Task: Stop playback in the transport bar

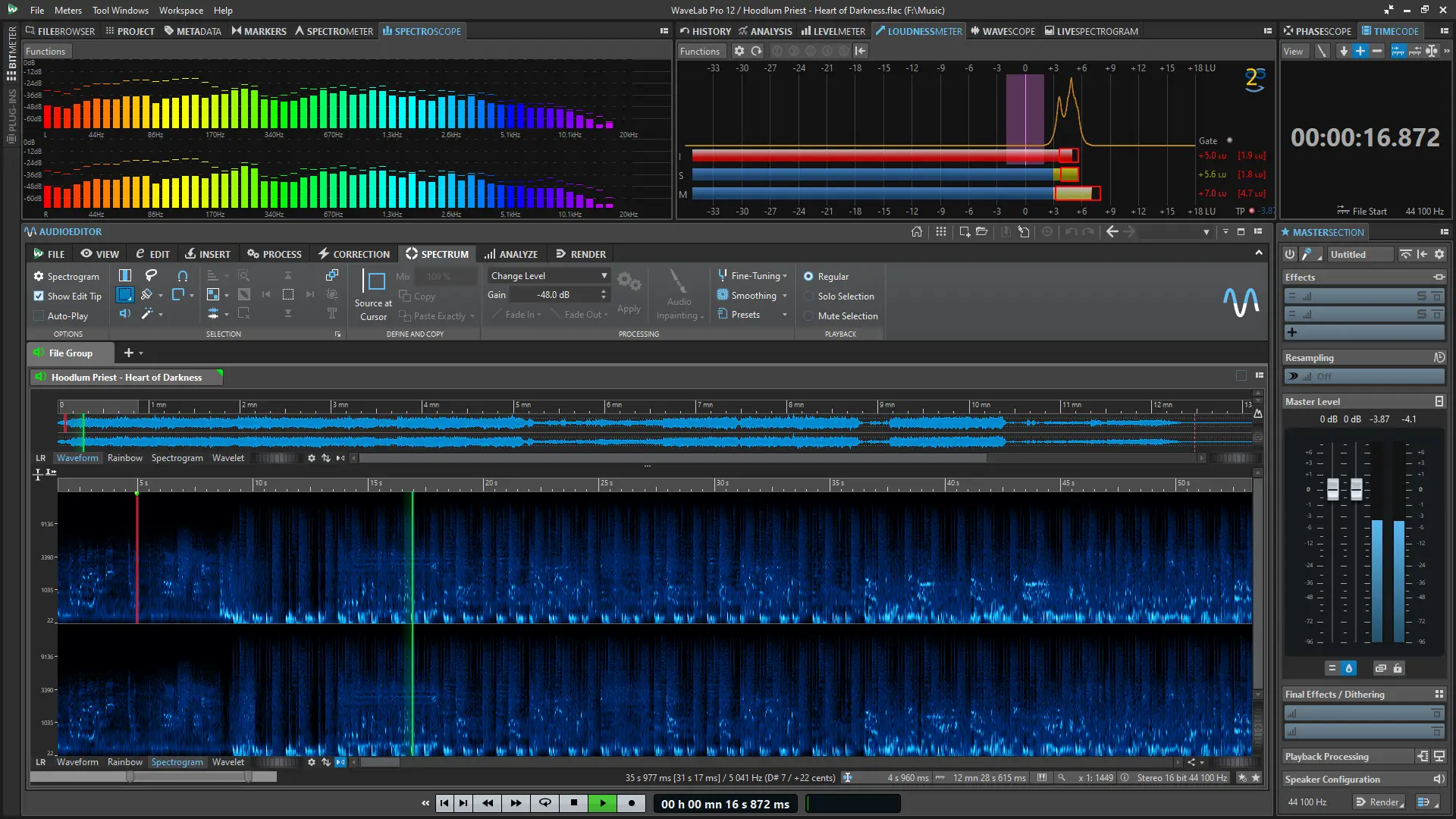Action: [x=573, y=803]
